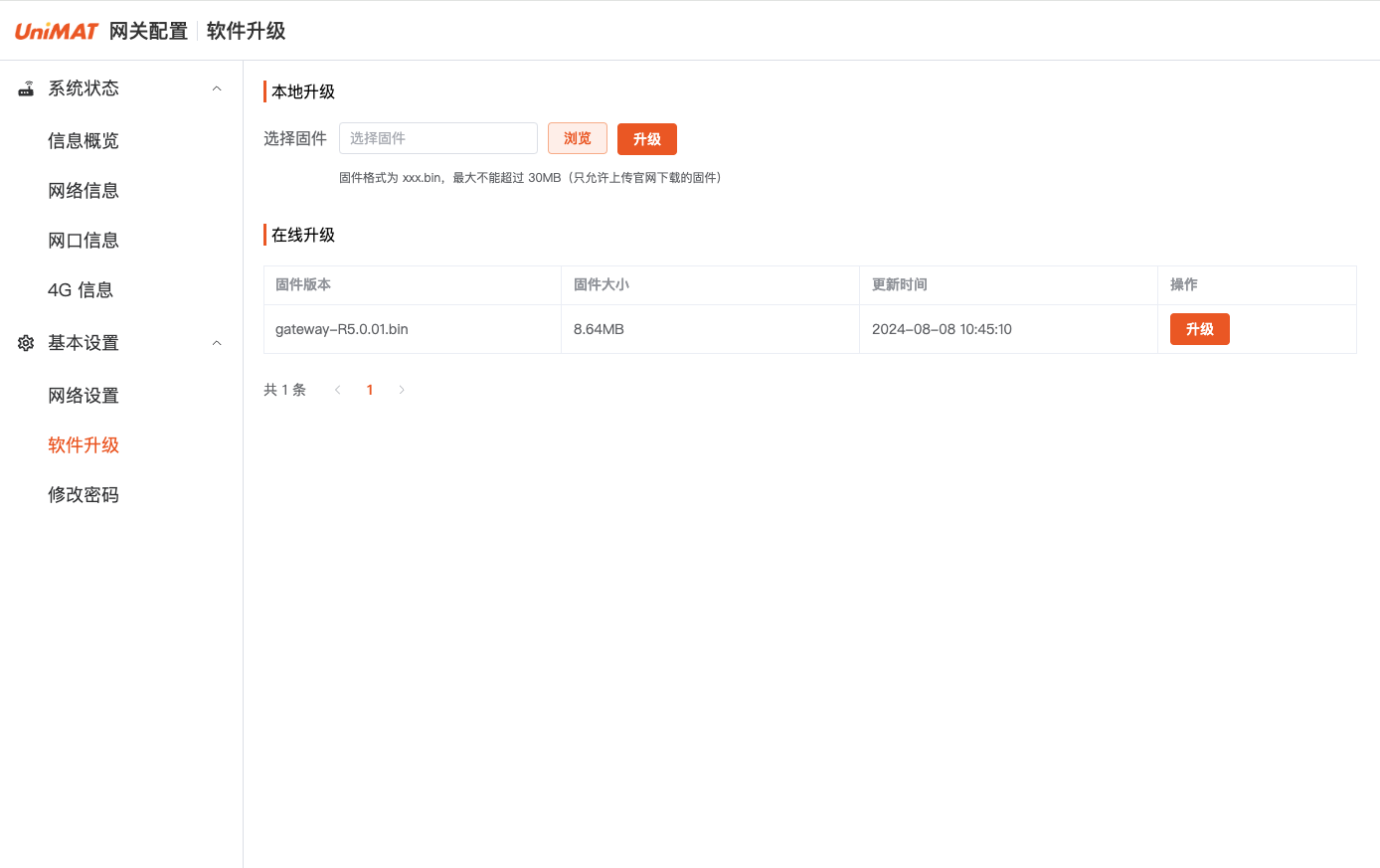Image resolution: width=1380 pixels, height=868 pixels.
Task: Select page 1 in pagination
Action: [x=370, y=390]
